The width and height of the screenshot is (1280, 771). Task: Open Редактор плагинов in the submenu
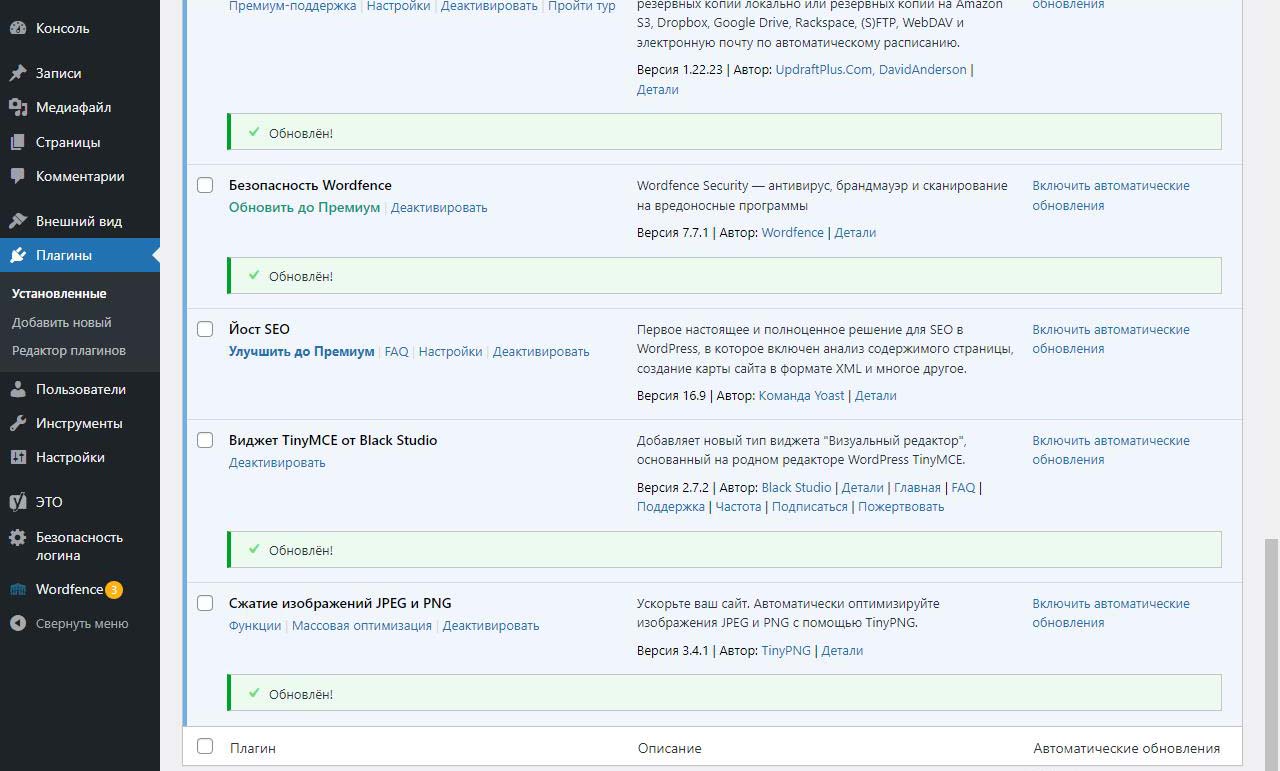pyautogui.click(x=69, y=350)
